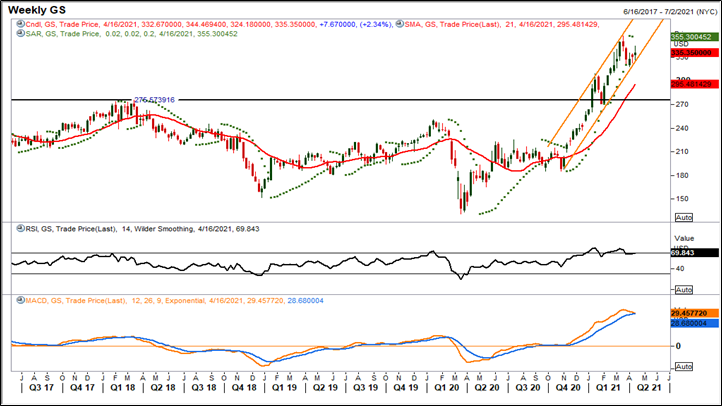Click the RSI indicator legend icon
722x406 pixels.
[20, 228]
